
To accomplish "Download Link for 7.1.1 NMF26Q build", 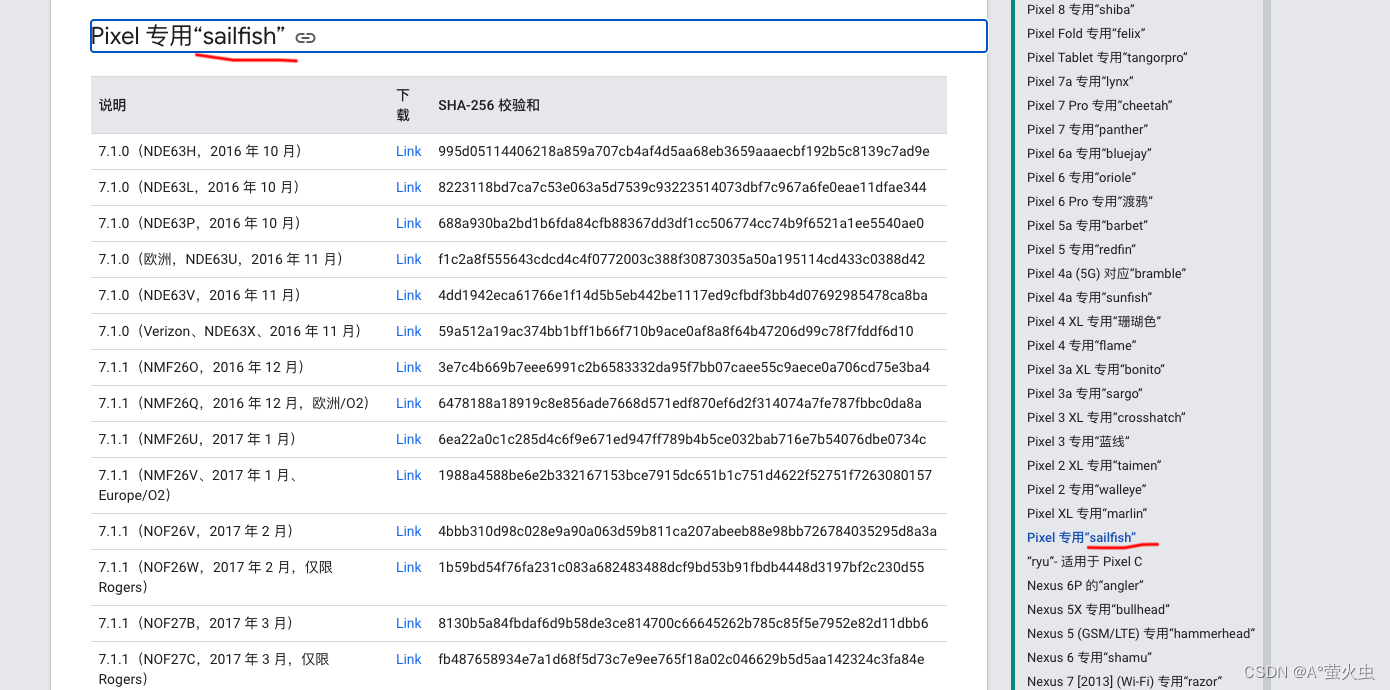I will pos(409,403).
